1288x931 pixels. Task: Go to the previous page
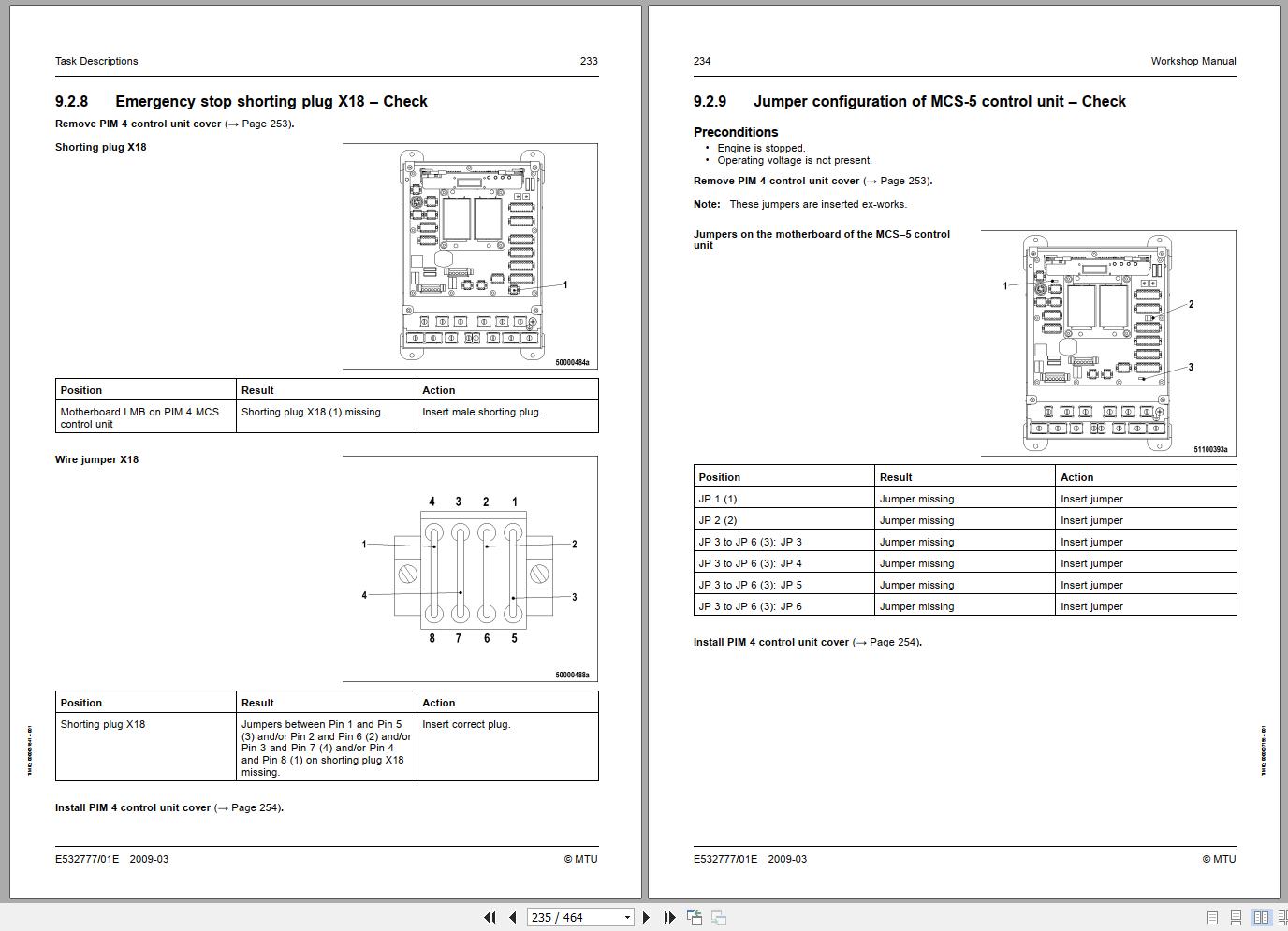click(x=512, y=917)
